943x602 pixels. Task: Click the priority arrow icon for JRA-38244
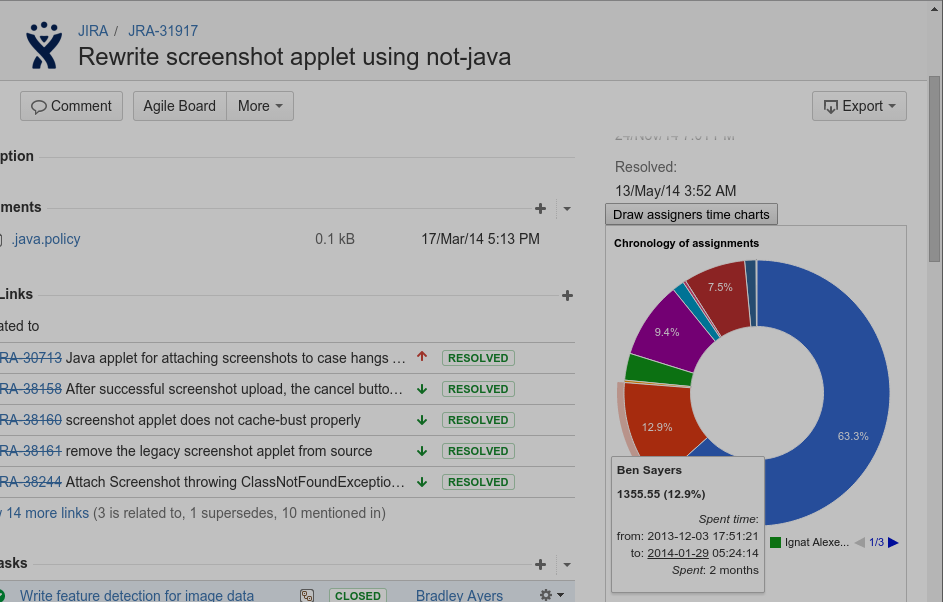pyautogui.click(x=422, y=482)
